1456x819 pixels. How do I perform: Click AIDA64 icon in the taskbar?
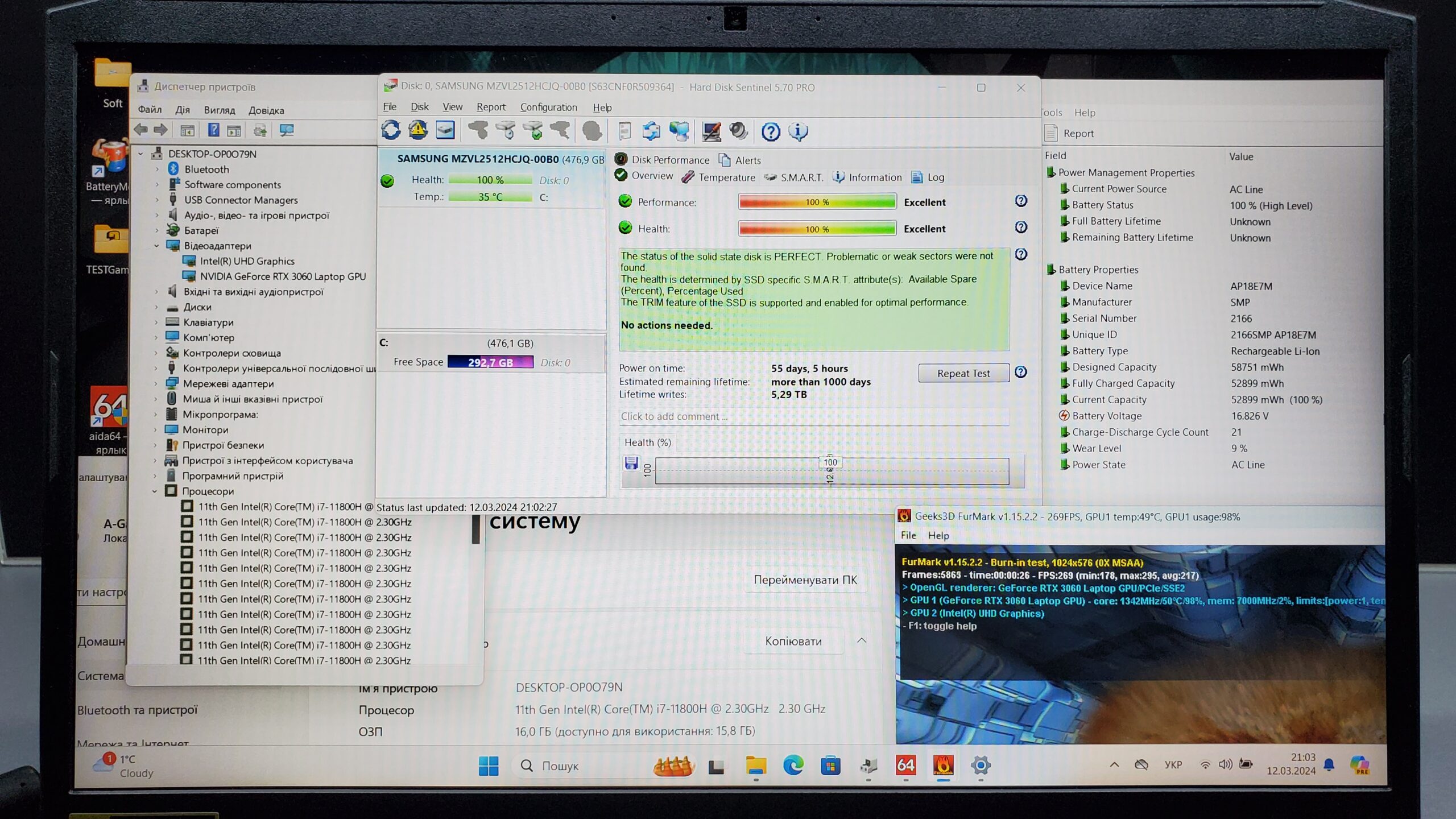pyautogui.click(x=905, y=766)
